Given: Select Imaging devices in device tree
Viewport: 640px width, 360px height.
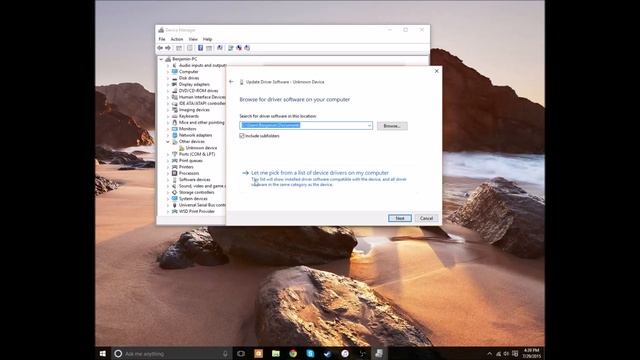Looking at the screenshot, I should [x=194, y=110].
